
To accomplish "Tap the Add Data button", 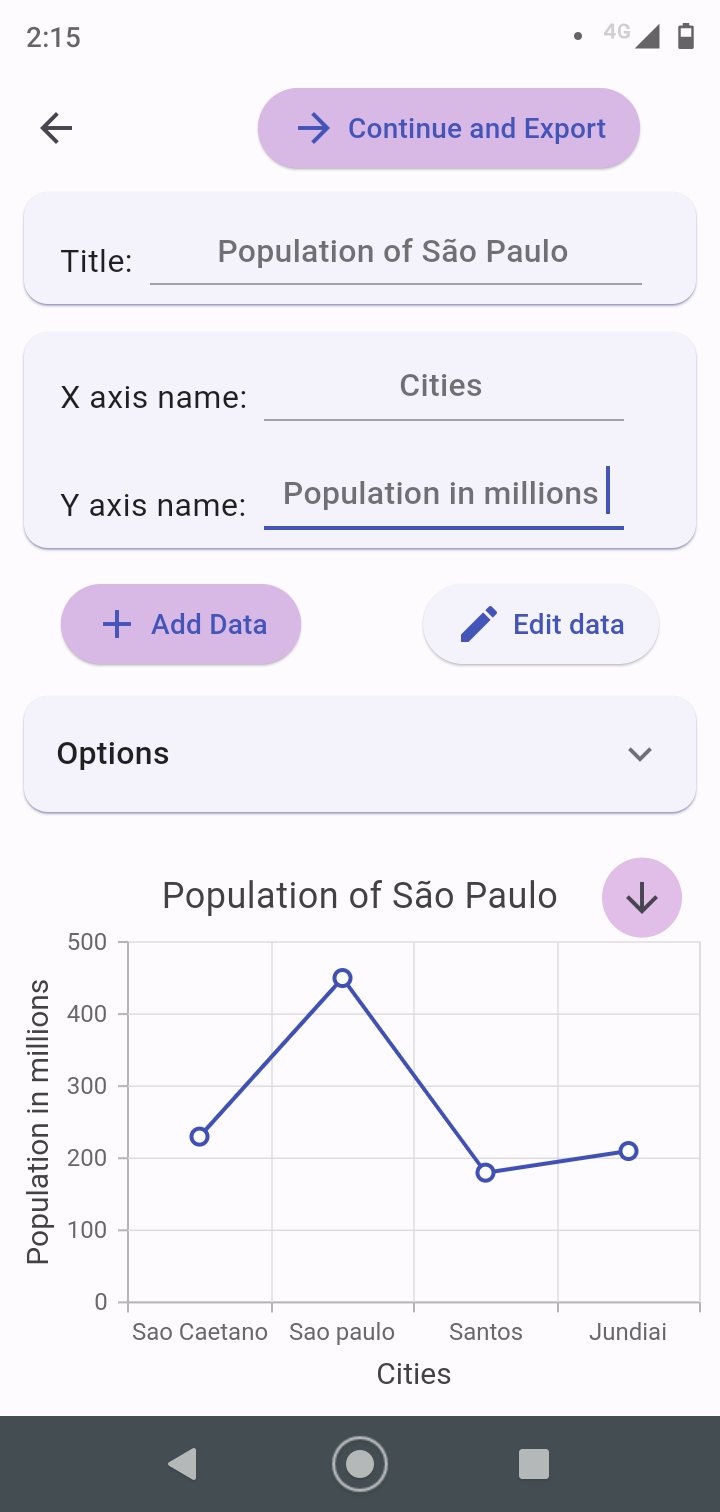I will [x=181, y=625].
